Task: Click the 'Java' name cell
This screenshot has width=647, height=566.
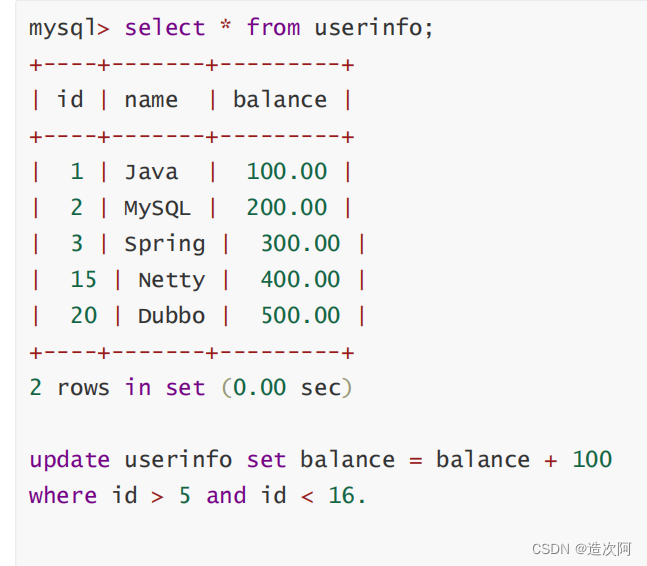Action: (151, 171)
